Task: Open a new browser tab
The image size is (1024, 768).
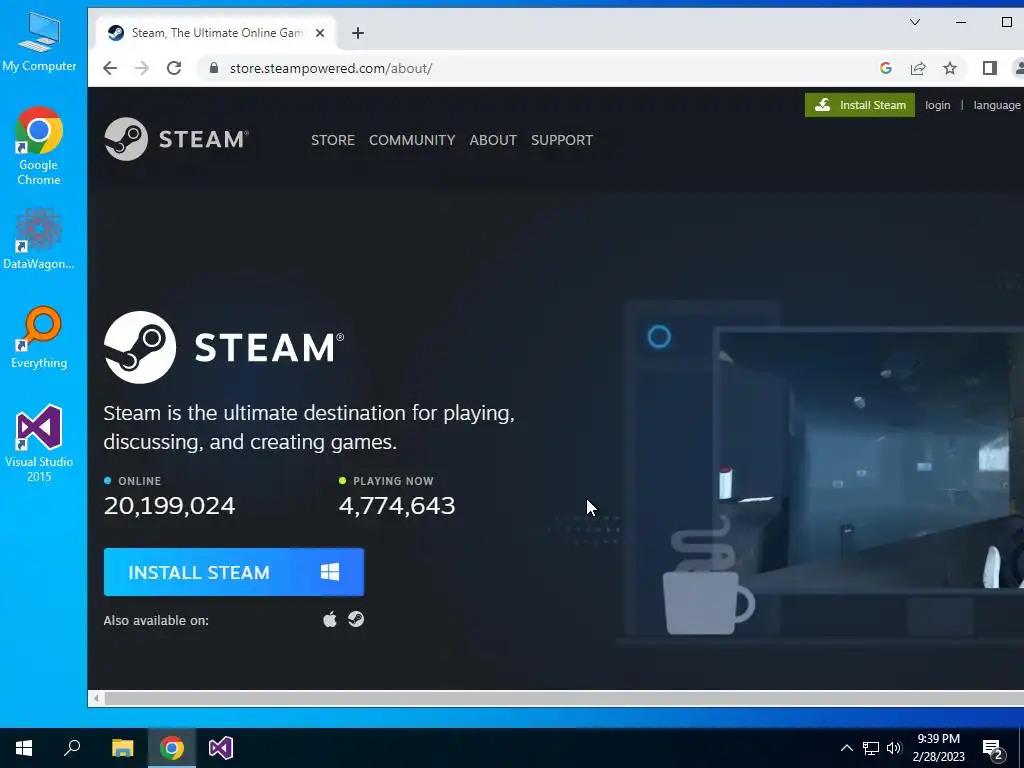Action: [358, 33]
